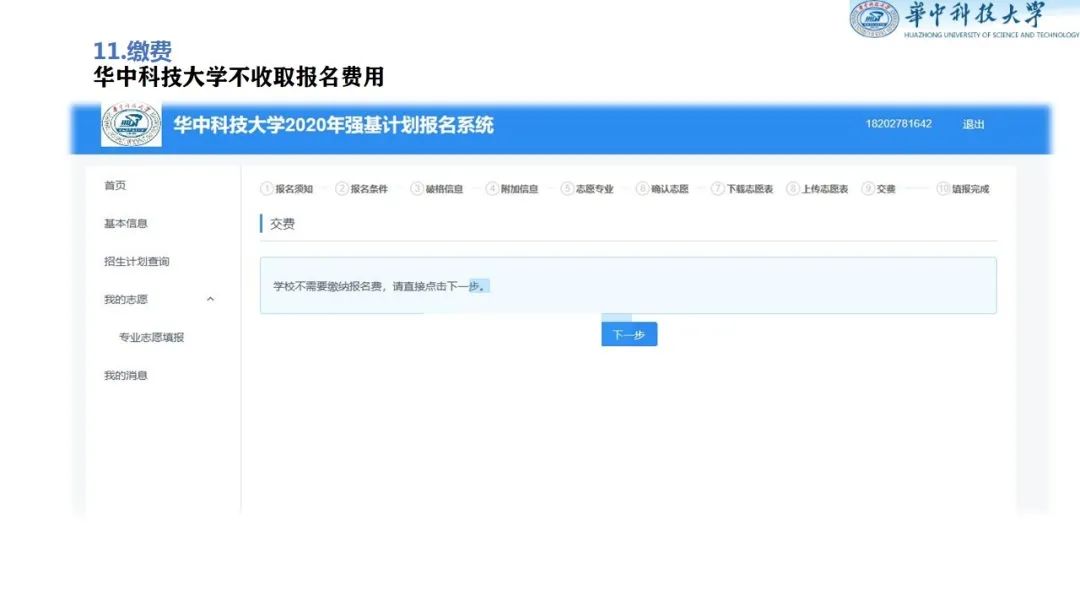
Task: Go to step 3 破格信息
Action: [437, 189]
